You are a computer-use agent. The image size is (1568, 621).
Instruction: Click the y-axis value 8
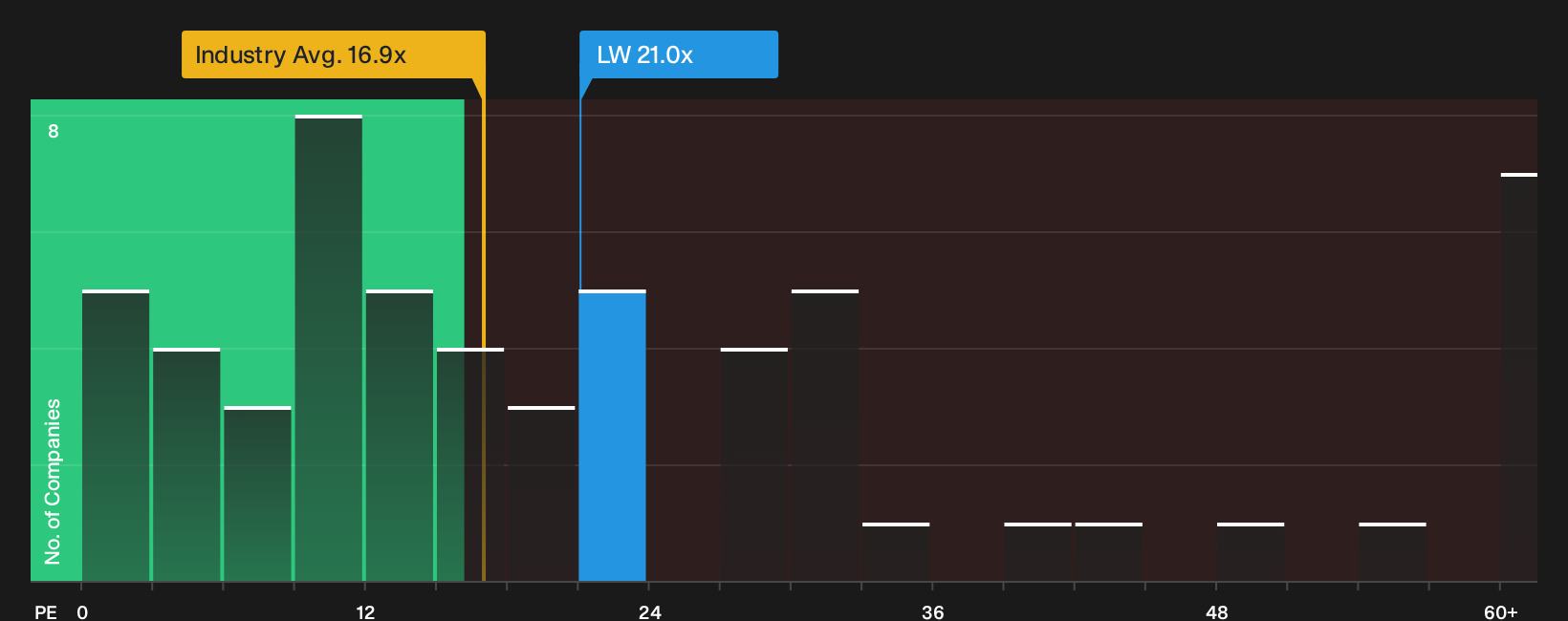pos(54,131)
